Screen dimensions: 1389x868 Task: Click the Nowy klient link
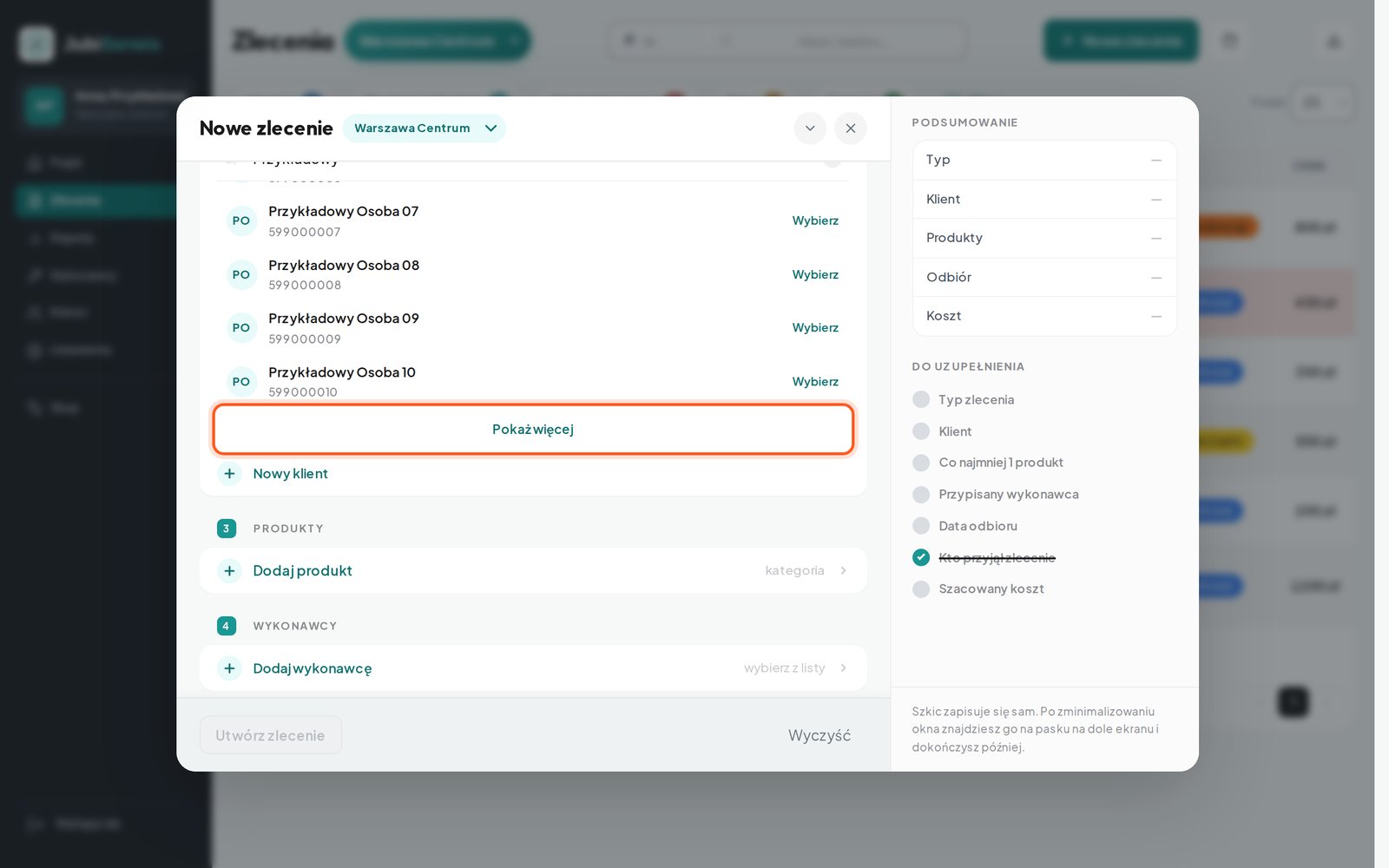pos(290,474)
